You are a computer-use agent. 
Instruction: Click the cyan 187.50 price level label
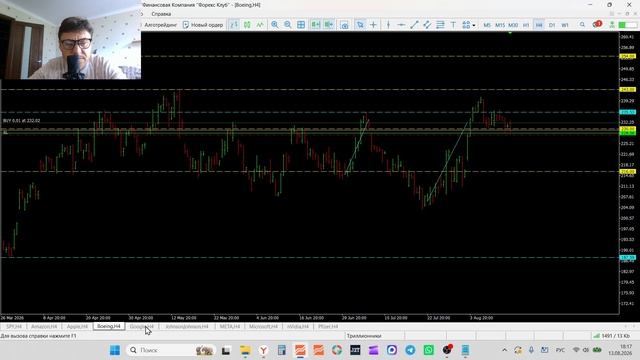(x=627, y=258)
